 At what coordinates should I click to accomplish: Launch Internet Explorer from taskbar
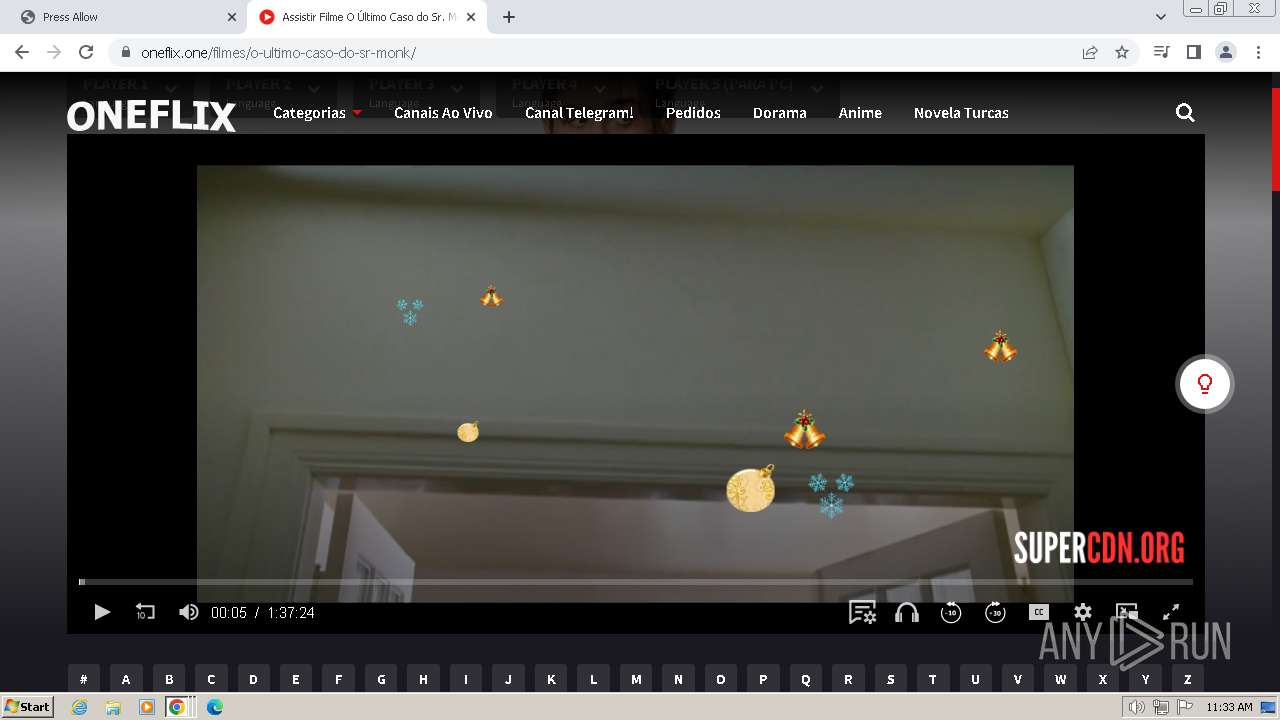80,707
